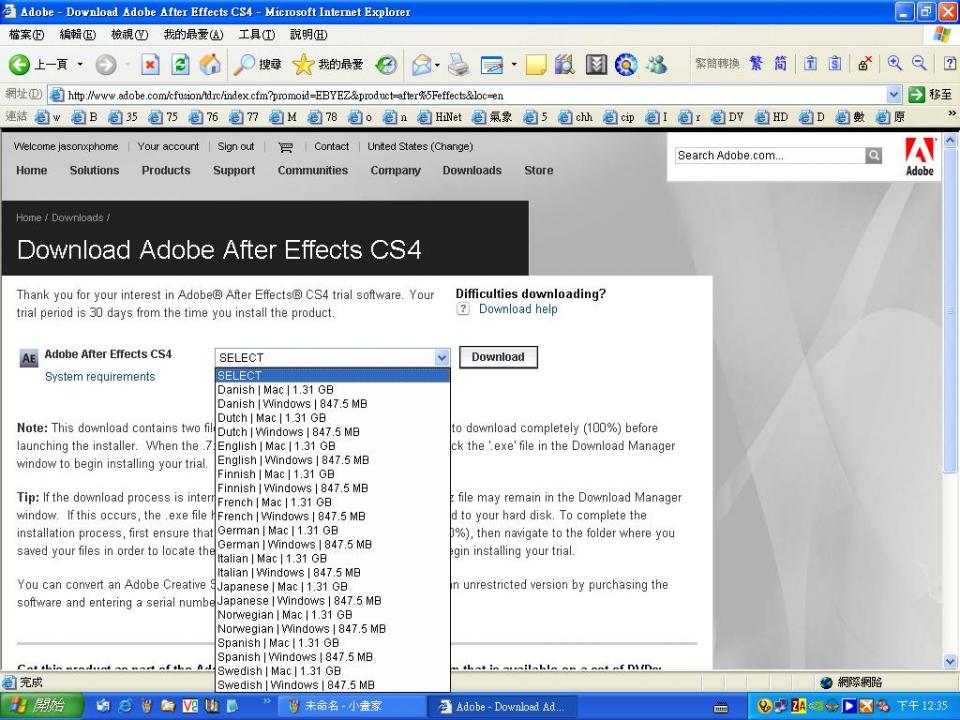
Task: Open Favorites (我的最愛) star toolbar button
Action: pos(328,64)
